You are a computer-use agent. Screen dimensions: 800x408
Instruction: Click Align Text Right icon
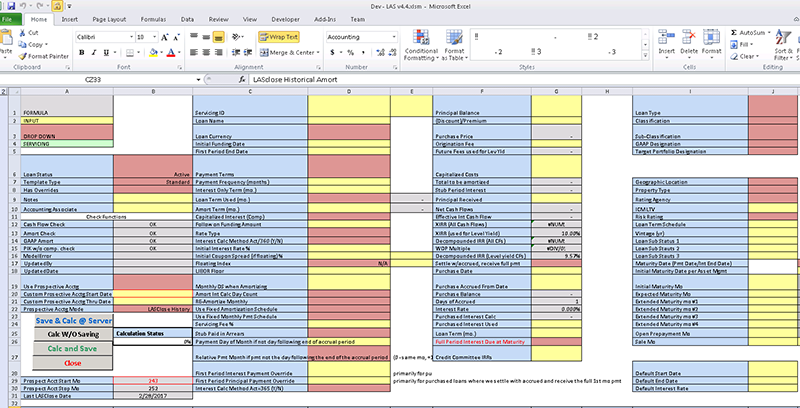[x=218, y=53]
